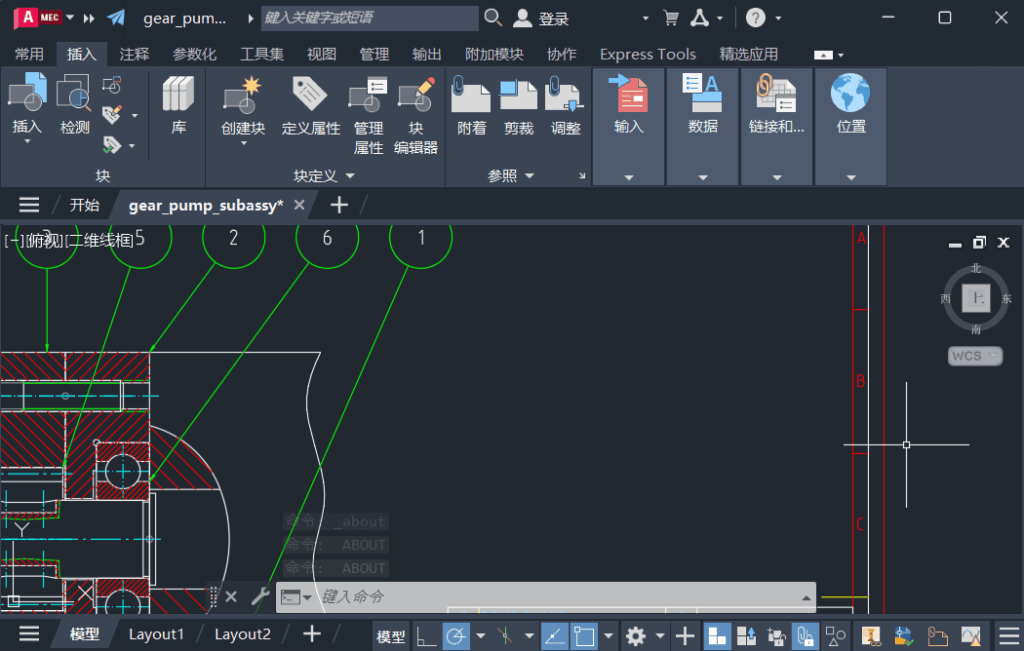Image resolution: width=1024 pixels, height=651 pixels.
Task: Expand the Insert (插入) button dropdown
Action: [x=27, y=142]
